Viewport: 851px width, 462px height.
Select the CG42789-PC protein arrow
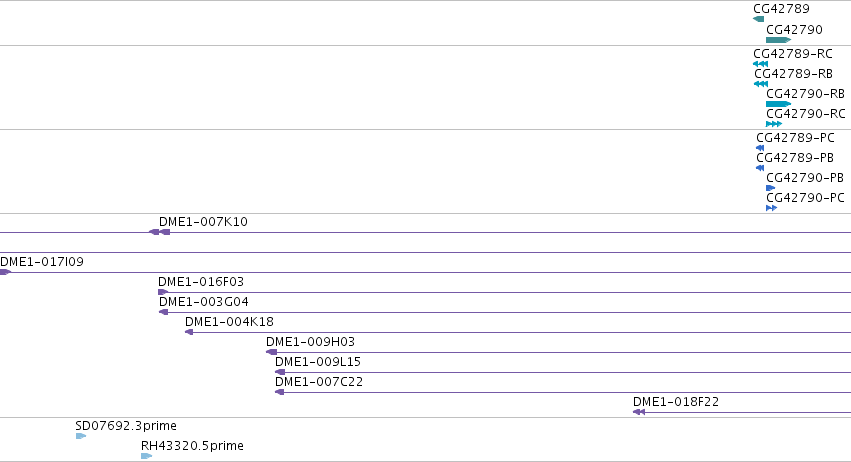760,148
